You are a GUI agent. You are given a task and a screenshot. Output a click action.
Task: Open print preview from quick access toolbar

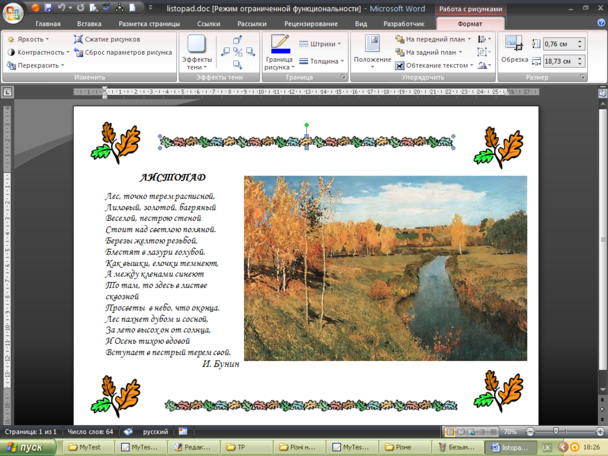click(x=93, y=7)
